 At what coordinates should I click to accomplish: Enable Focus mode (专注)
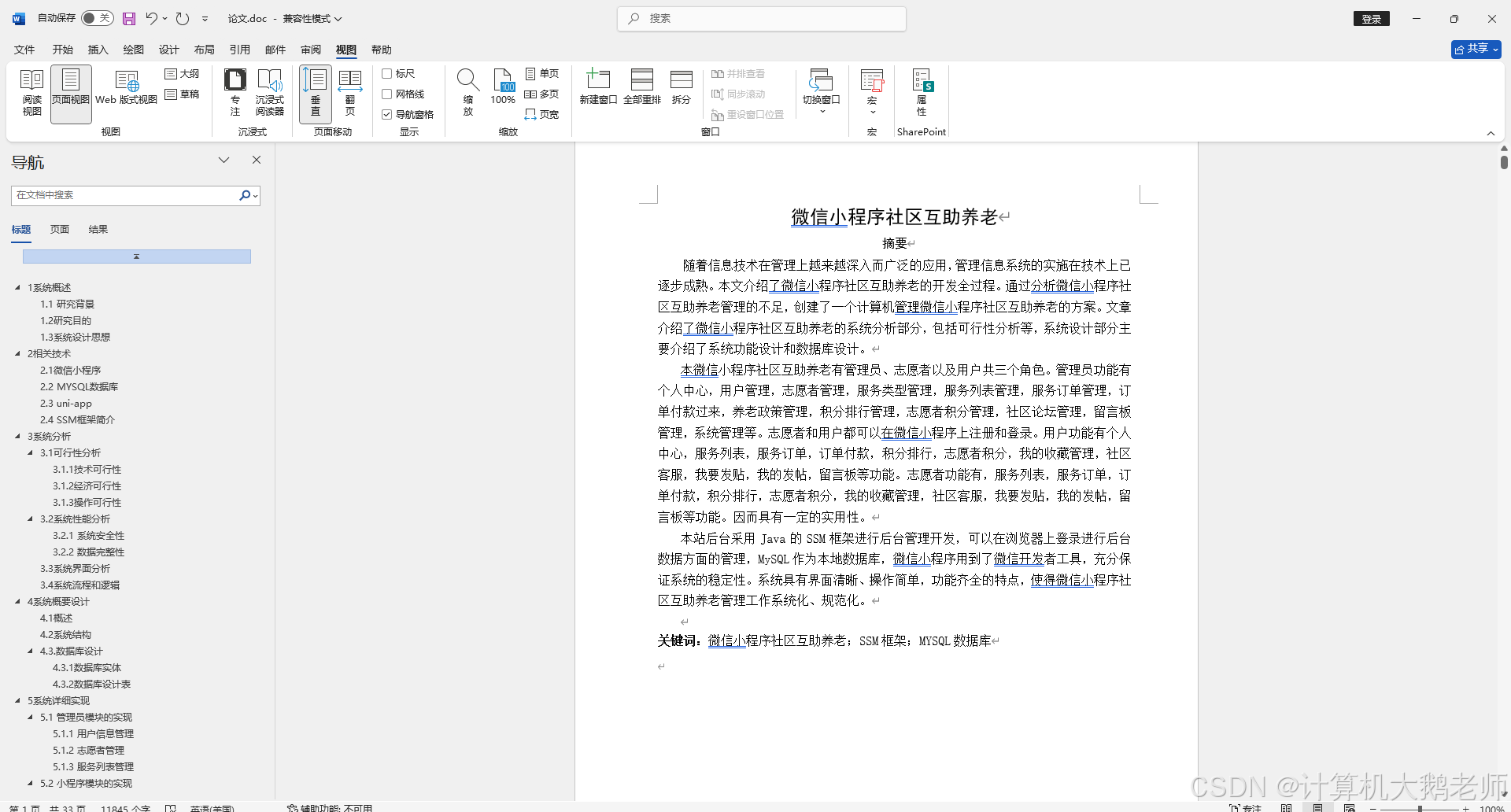click(x=235, y=93)
